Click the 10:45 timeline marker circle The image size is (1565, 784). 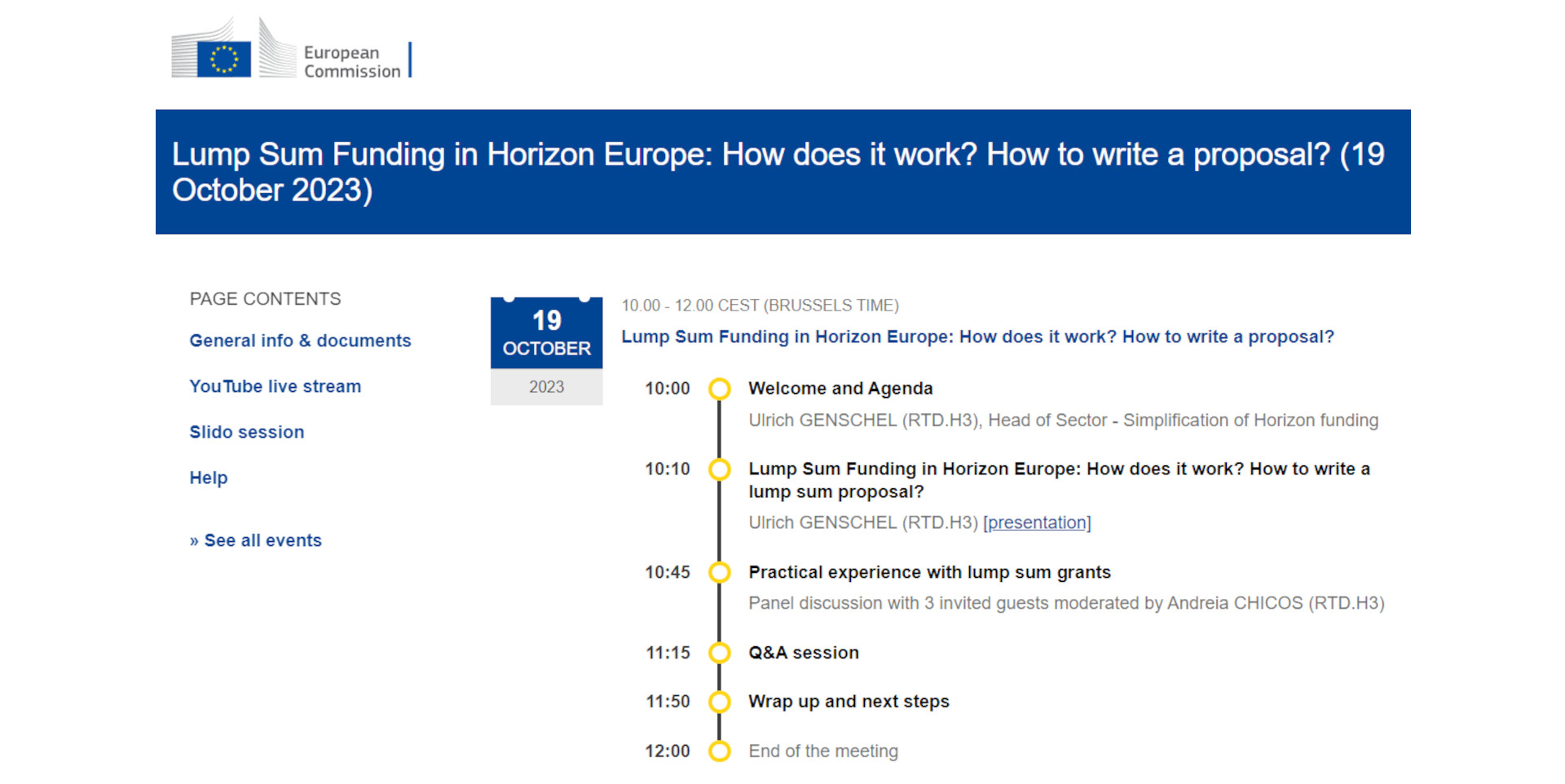coord(719,572)
